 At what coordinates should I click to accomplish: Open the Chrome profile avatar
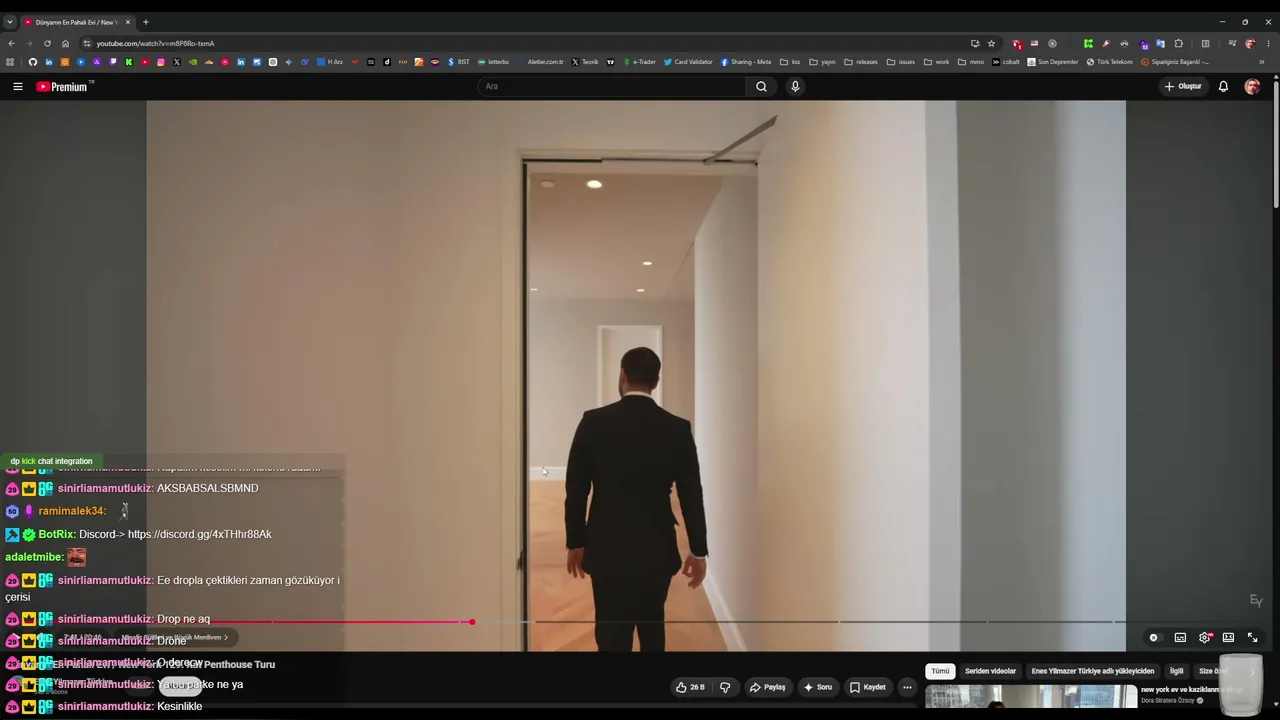(1250, 44)
